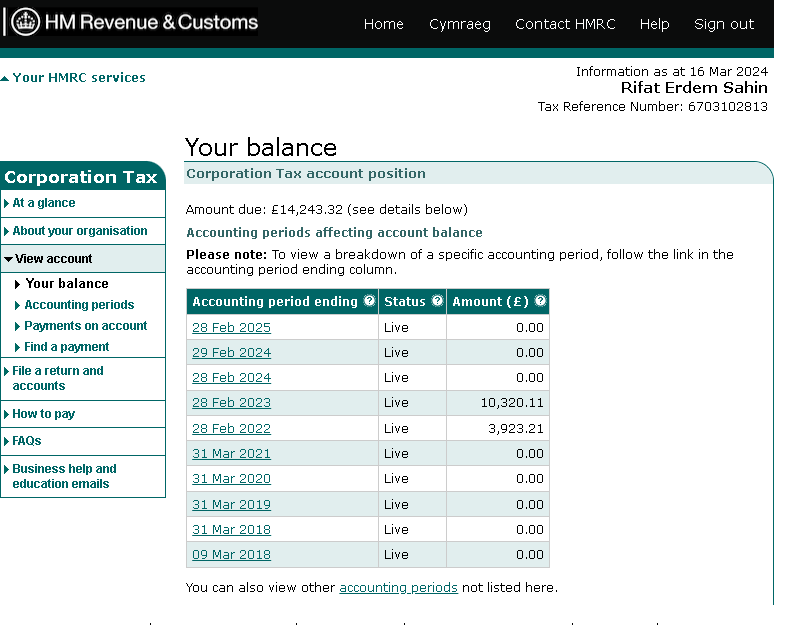Screen dimensions: 810x625
Task: Open accounting period 28 Feb 2024
Action: pos(231,378)
